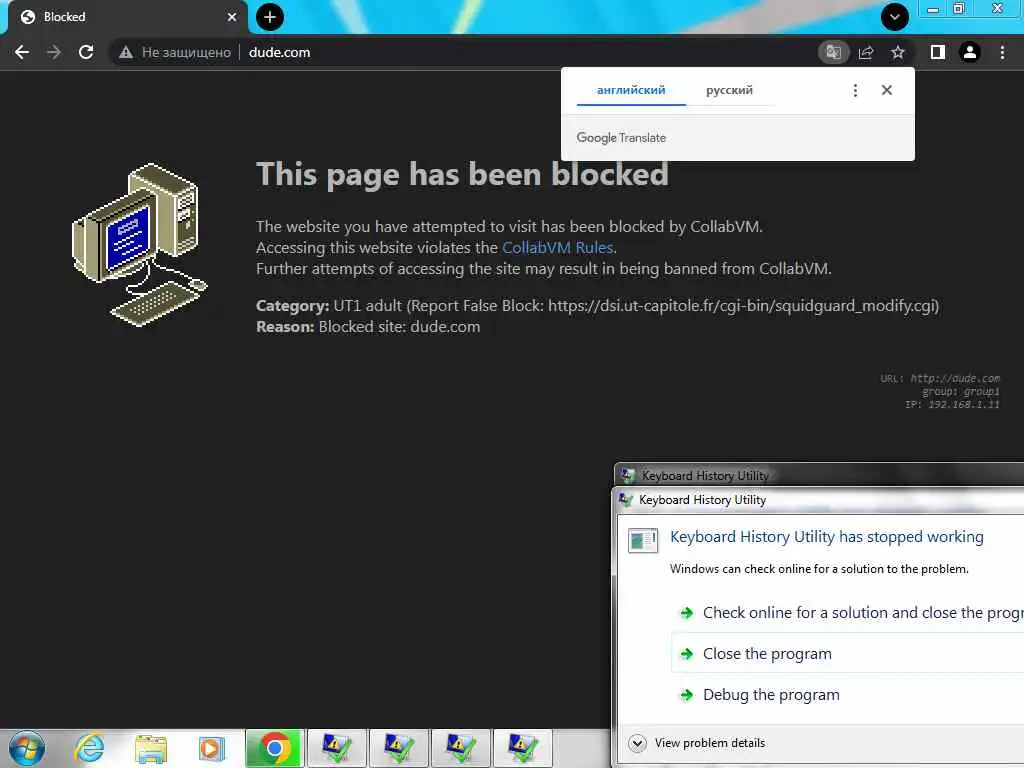Open Windows Explorer from taskbar
The image size is (1024, 768).
151,748
